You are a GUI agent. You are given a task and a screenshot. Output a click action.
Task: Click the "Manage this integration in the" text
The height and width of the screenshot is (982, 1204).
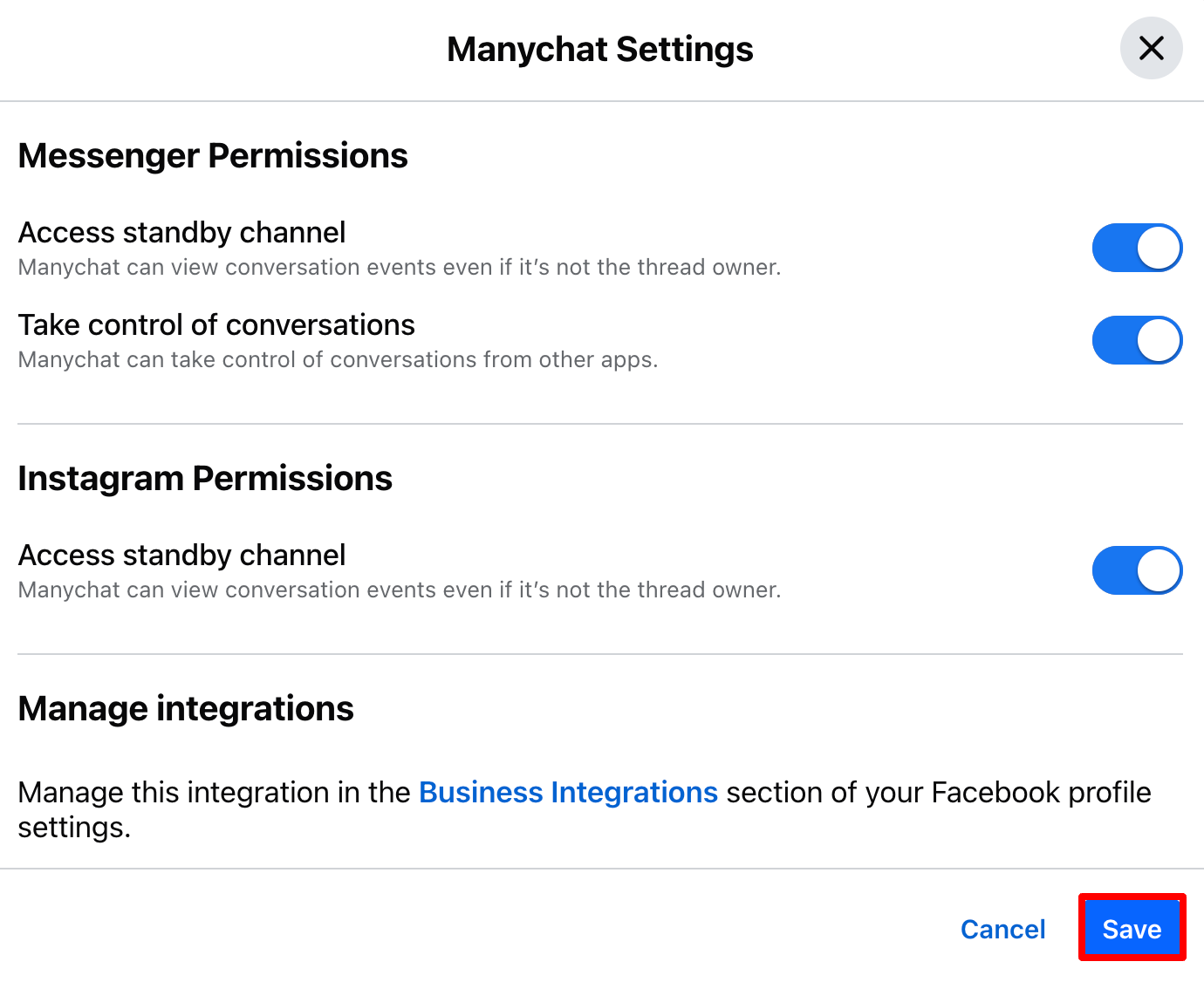(214, 792)
